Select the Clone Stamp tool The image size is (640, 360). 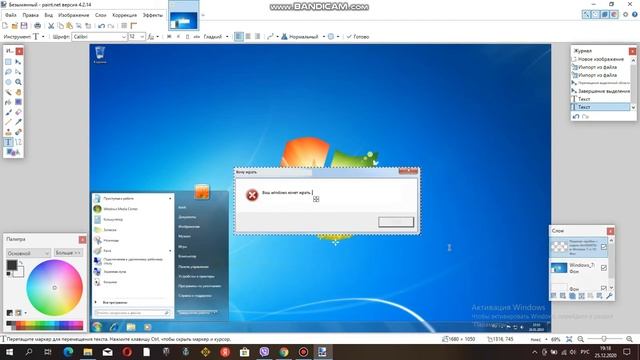coord(8,132)
